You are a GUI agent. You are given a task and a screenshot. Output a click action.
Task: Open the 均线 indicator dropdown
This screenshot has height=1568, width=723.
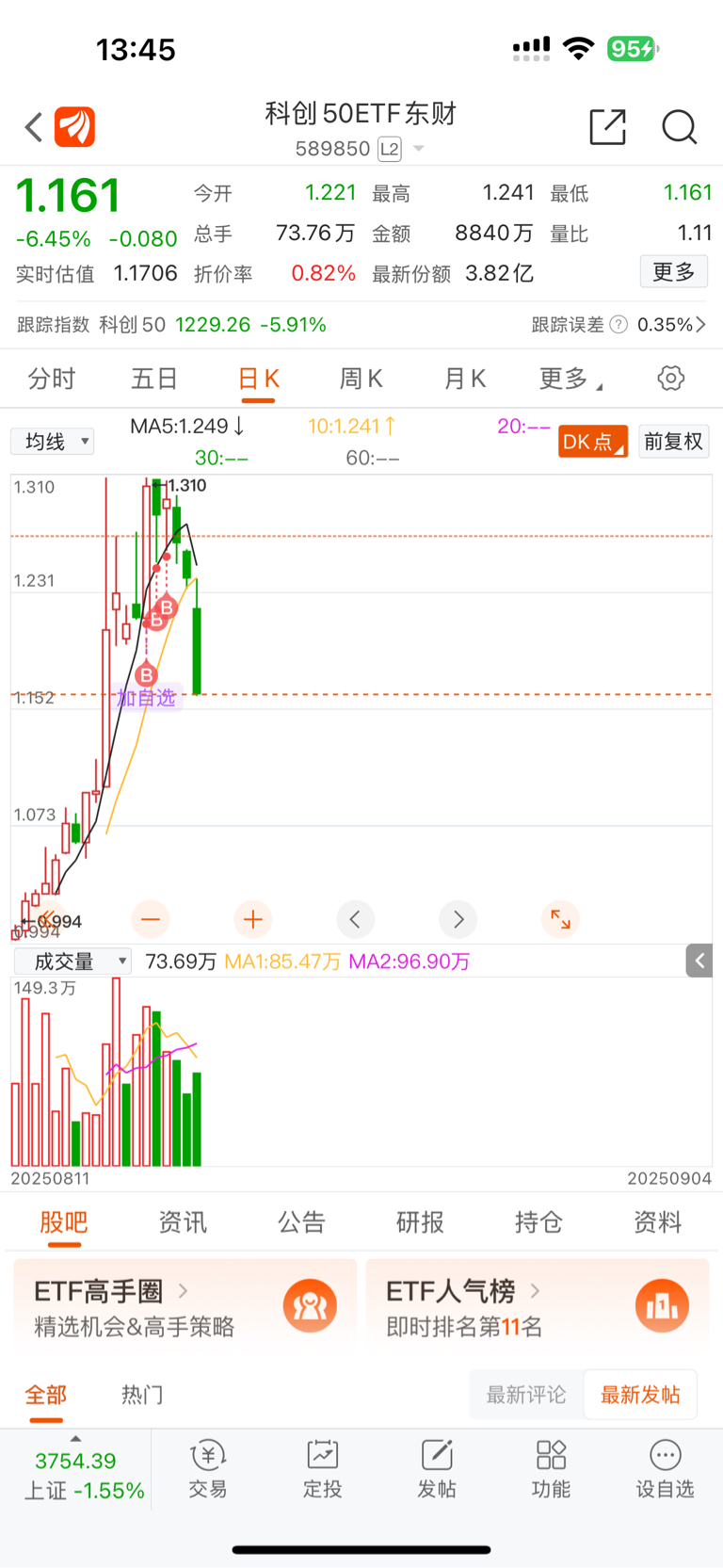tap(53, 442)
